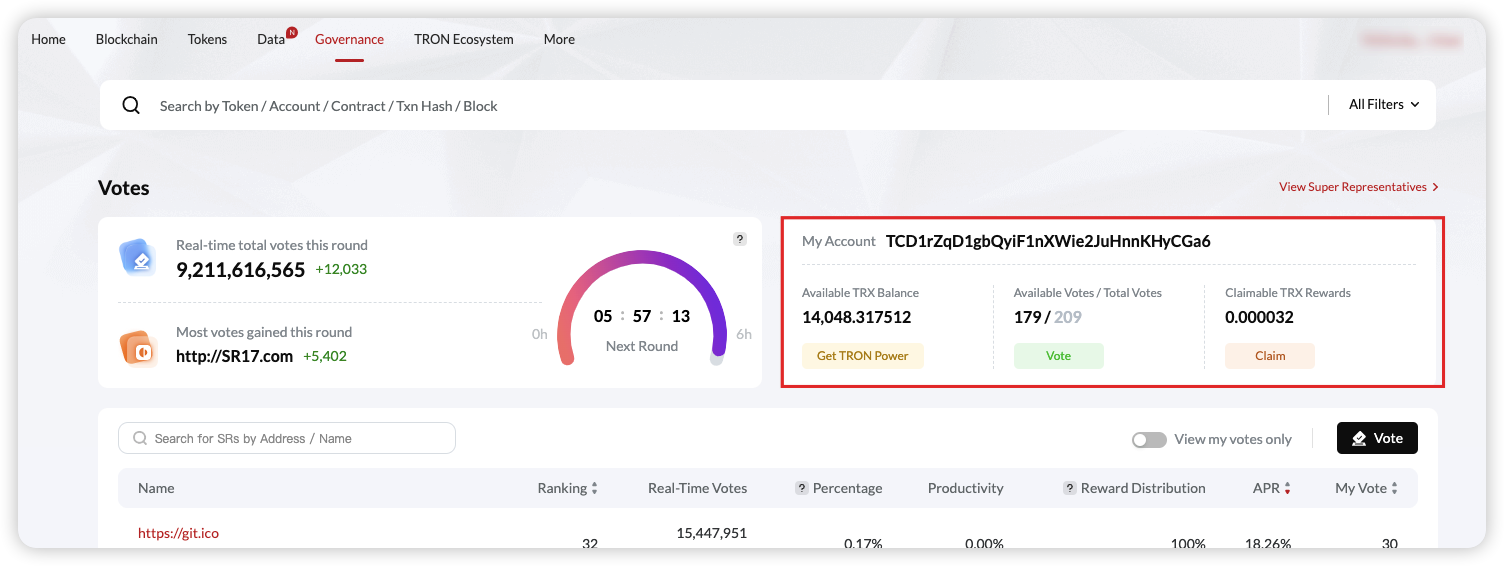Image resolution: width=1504 pixels, height=566 pixels.
Task: Focus the Search for SRs input field
Action: [x=287, y=438]
